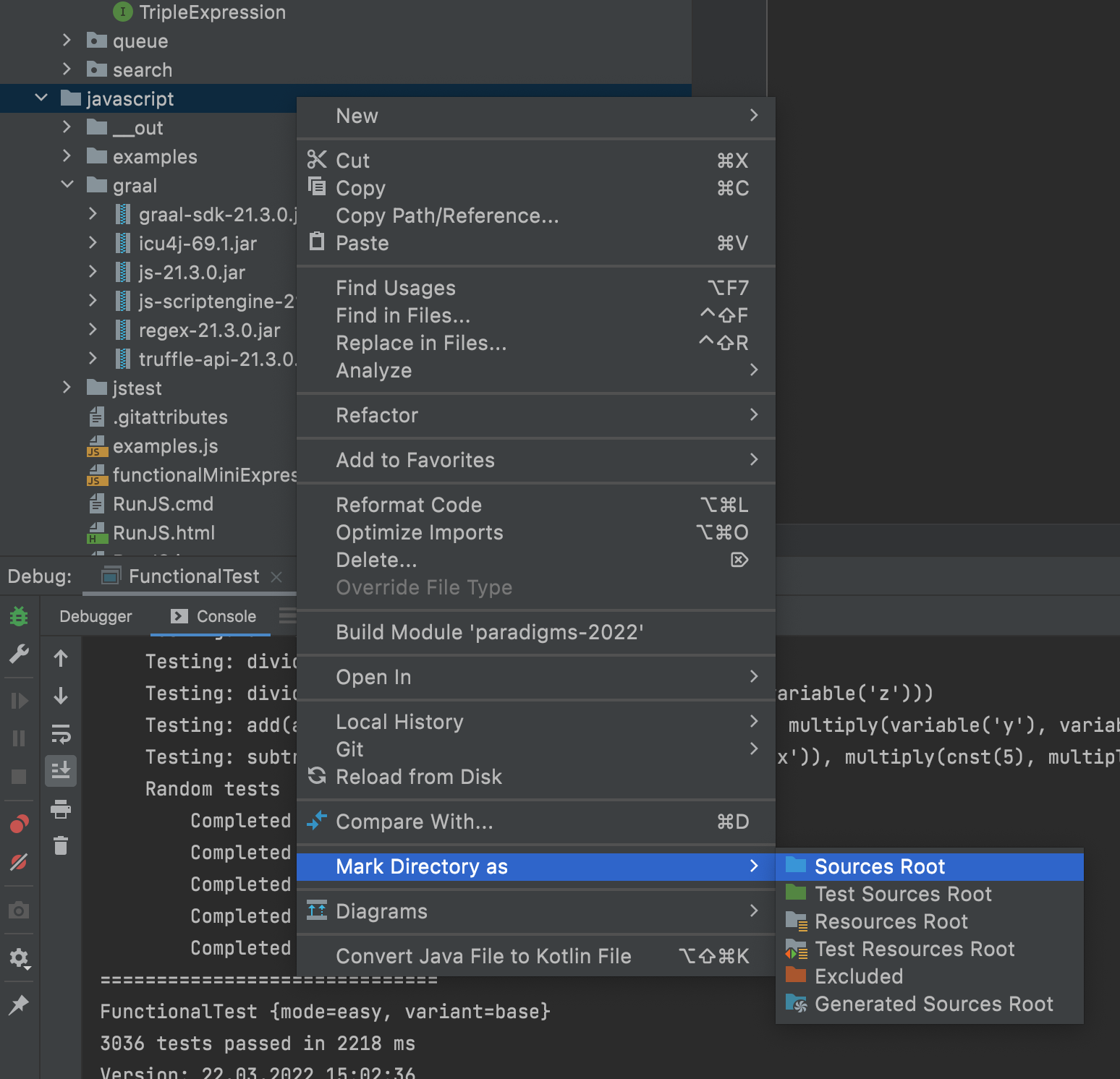Select Mark Directory as menu item
The image size is (1120, 1079).
(535, 866)
